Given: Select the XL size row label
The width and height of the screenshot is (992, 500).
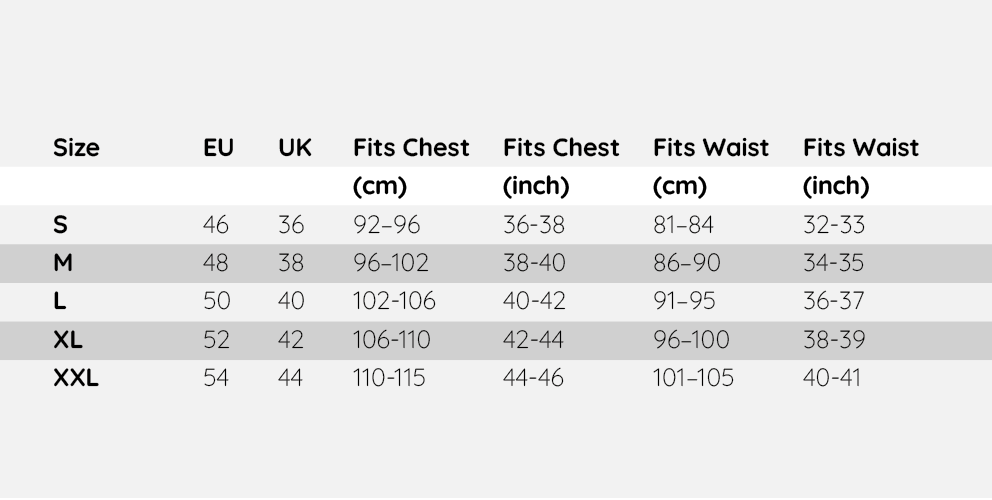Looking at the screenshot, I should (x=68, y=340).
